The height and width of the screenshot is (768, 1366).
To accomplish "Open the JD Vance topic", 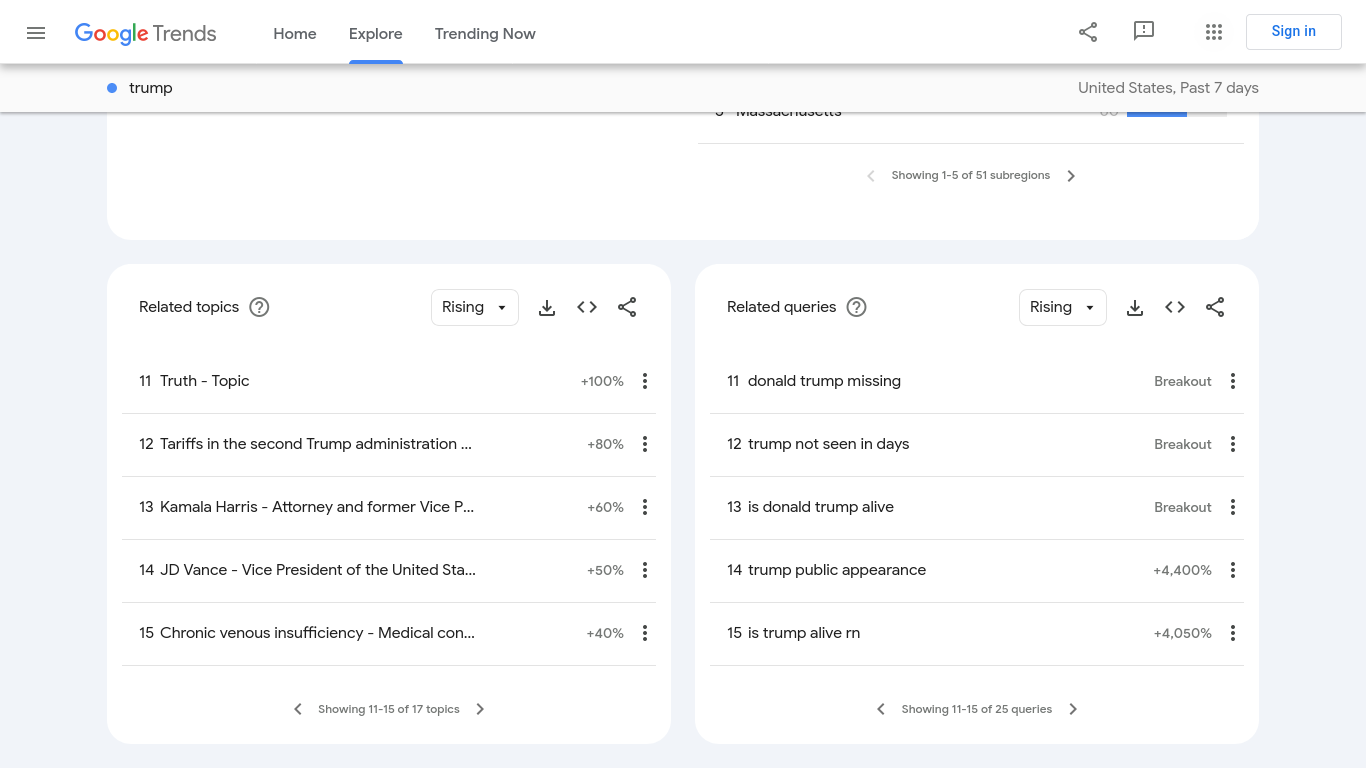I will [x=318, y=570].
